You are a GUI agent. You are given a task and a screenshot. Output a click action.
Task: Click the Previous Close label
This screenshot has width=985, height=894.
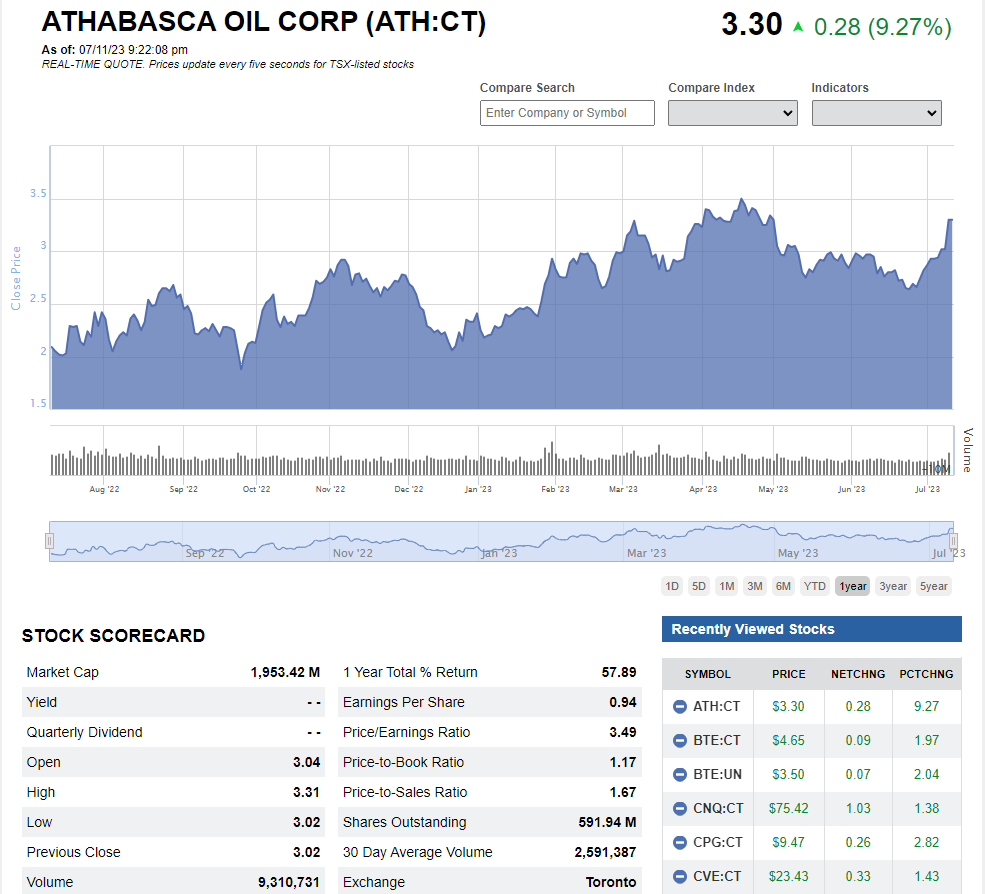tap(73, 853)
